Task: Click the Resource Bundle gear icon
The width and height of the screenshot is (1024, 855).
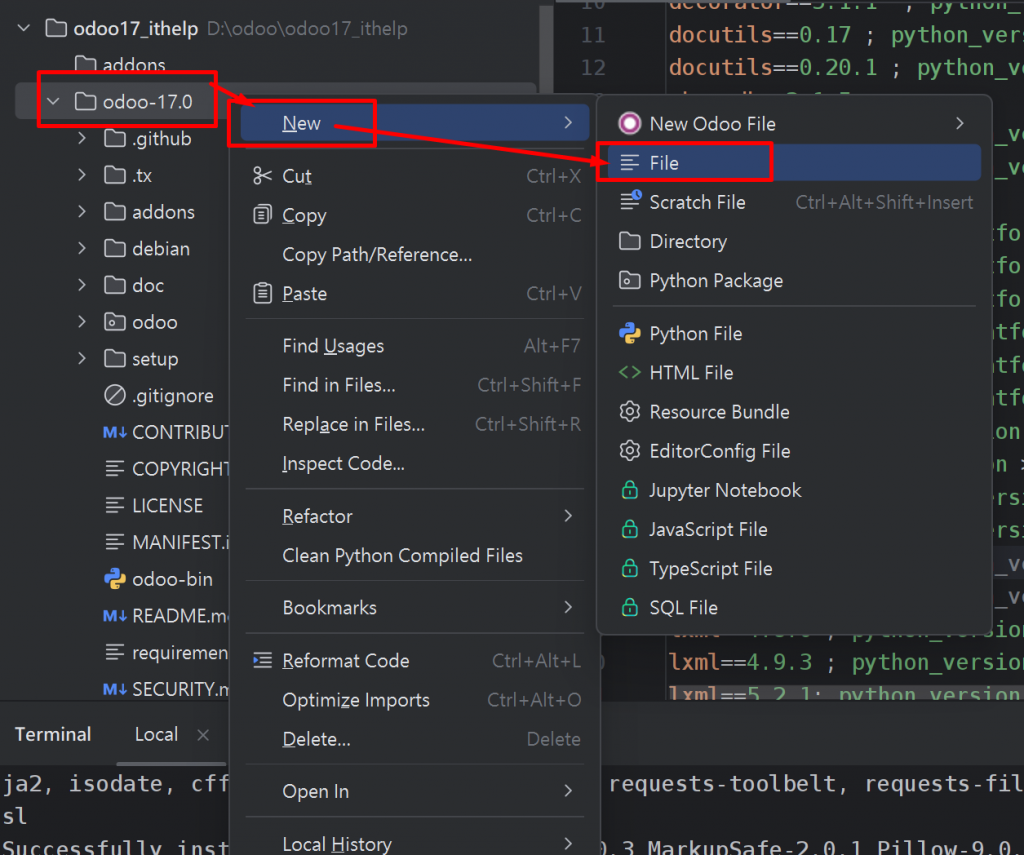Action: (x=630, y=411)
